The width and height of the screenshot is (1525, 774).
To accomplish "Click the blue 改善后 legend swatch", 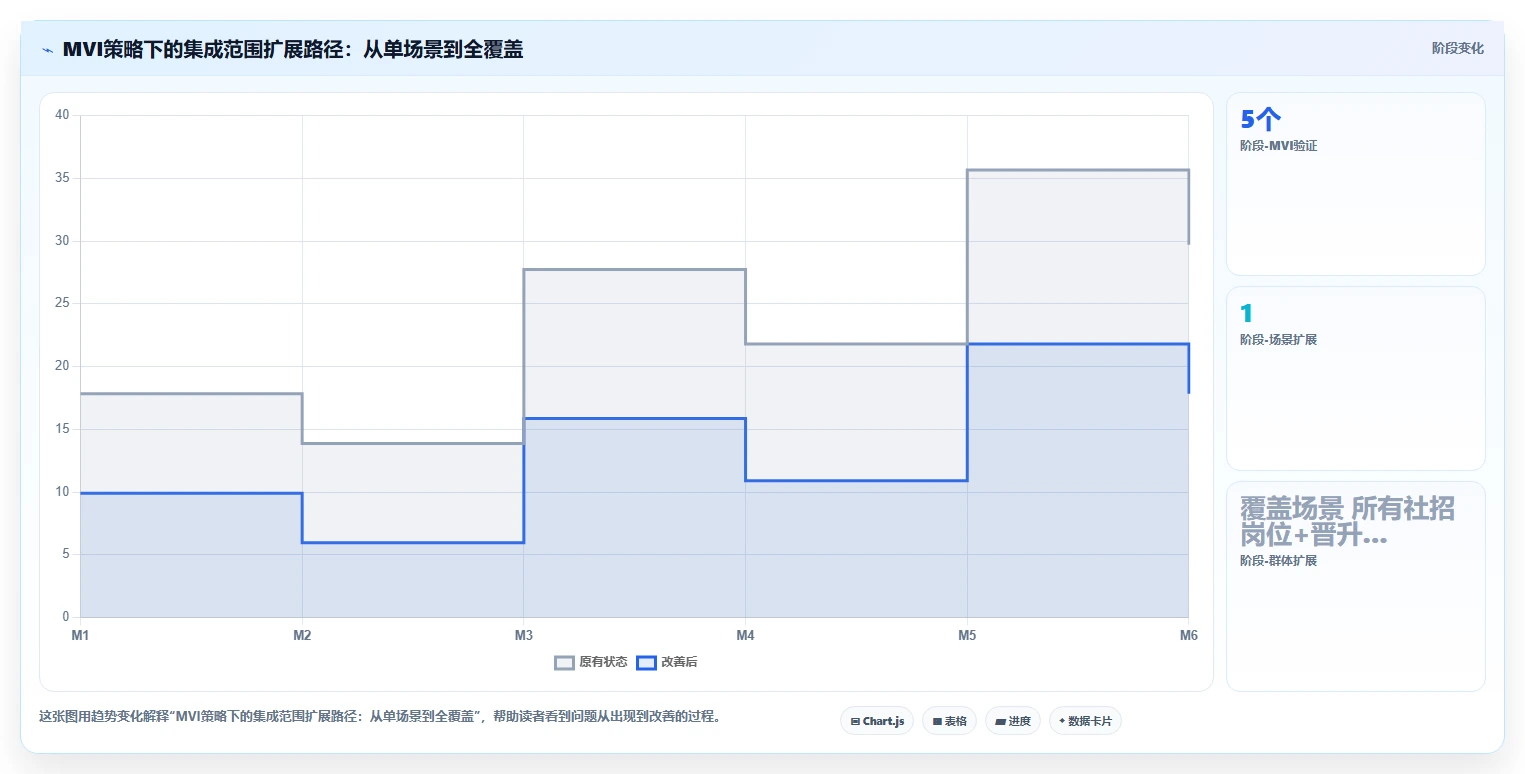I will point(647,662).
